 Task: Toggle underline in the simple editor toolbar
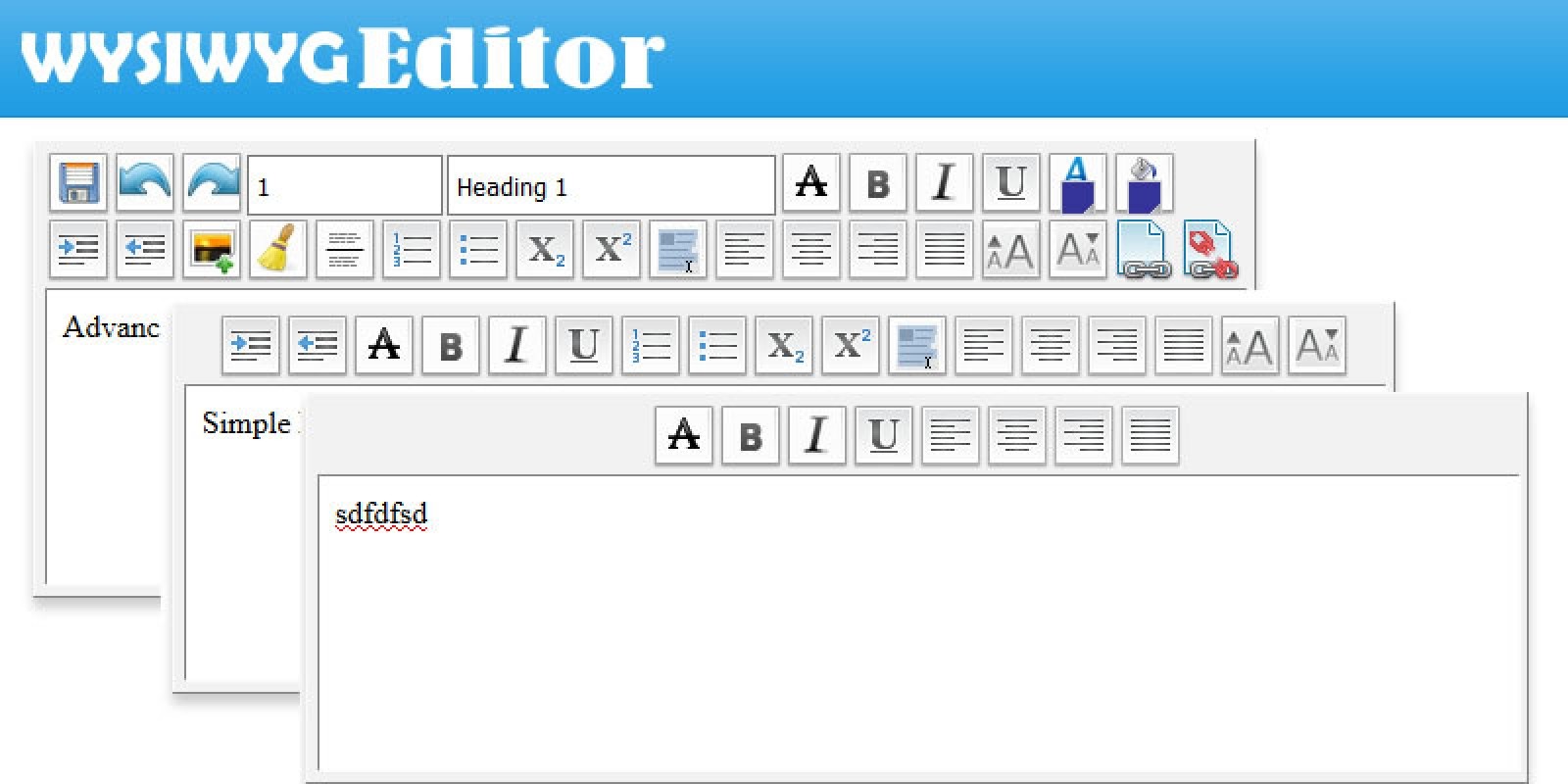pyautogui.click(x=584, y=345)
